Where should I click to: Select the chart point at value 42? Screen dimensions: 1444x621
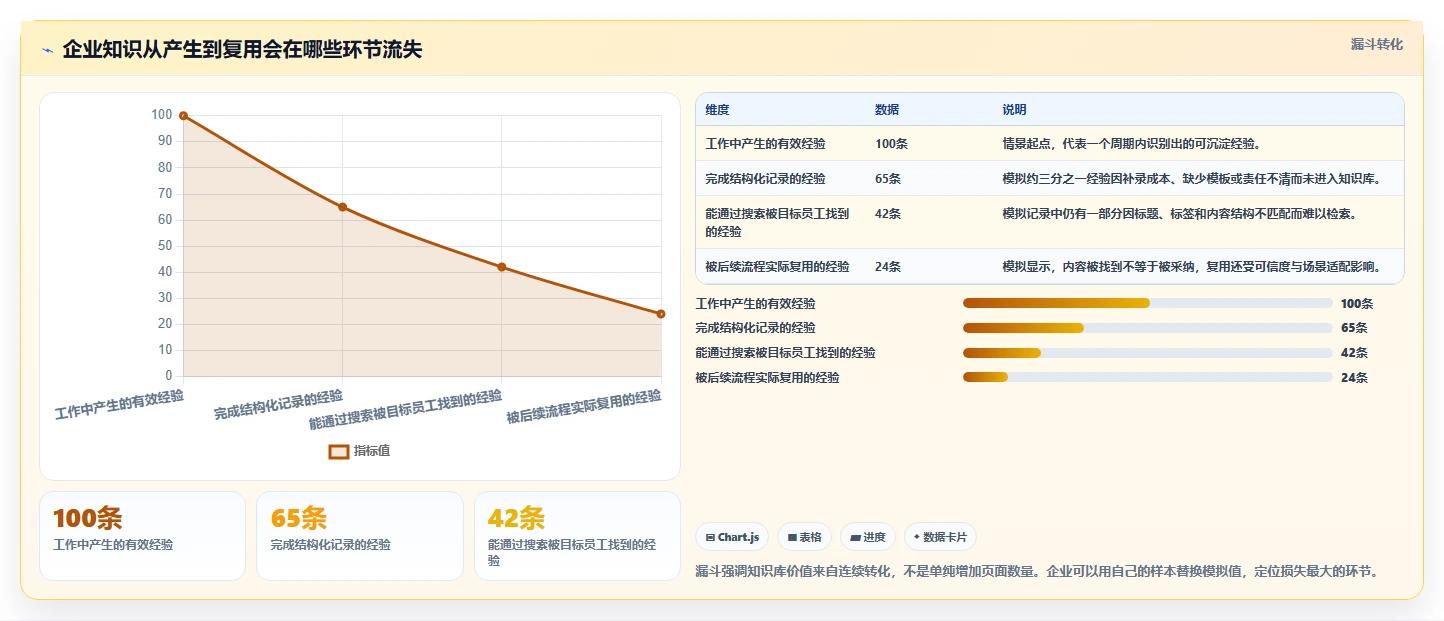(501, 267)
